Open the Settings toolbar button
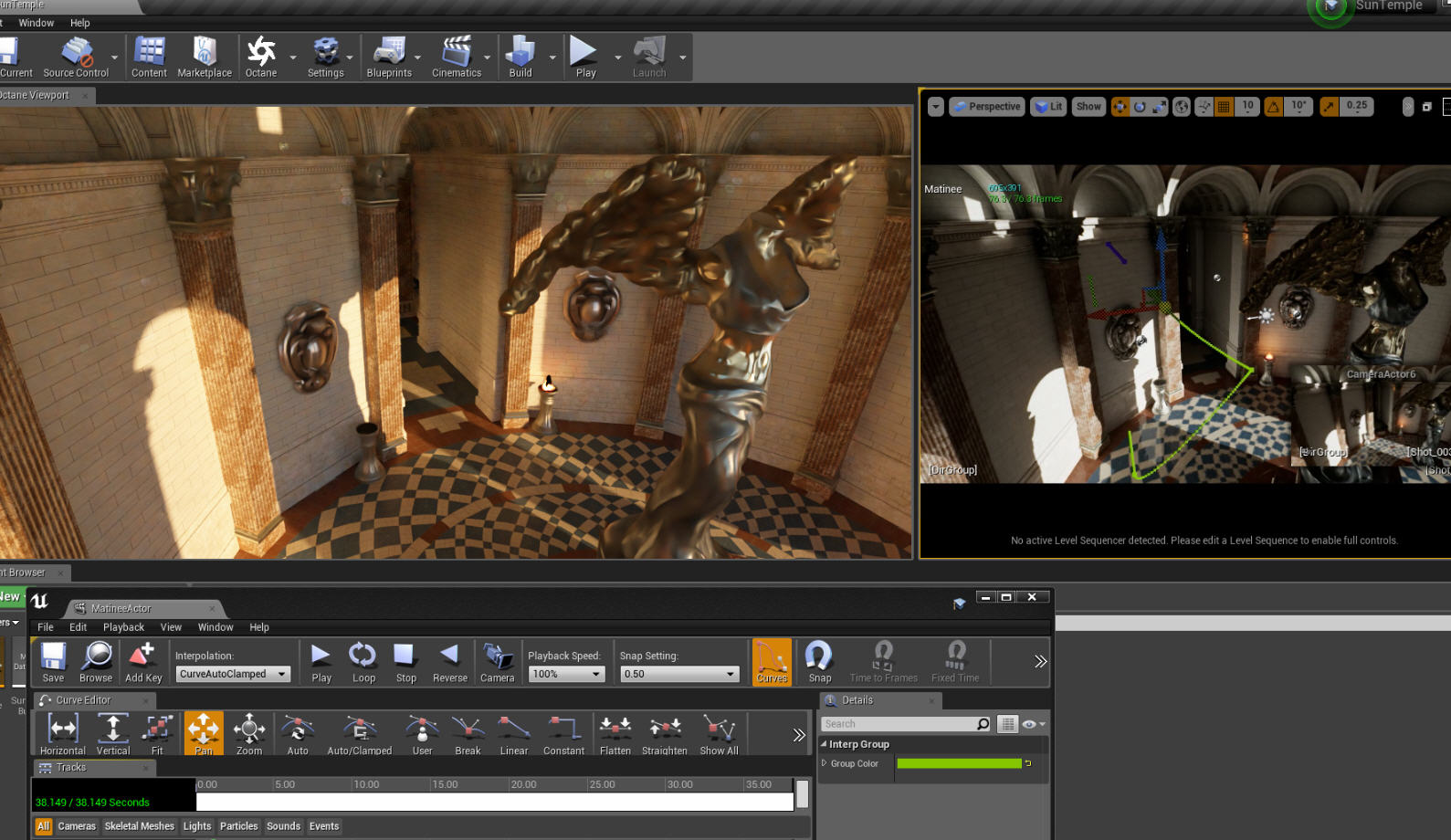This screenshot has width=1451, height=840. pos(326,57)
